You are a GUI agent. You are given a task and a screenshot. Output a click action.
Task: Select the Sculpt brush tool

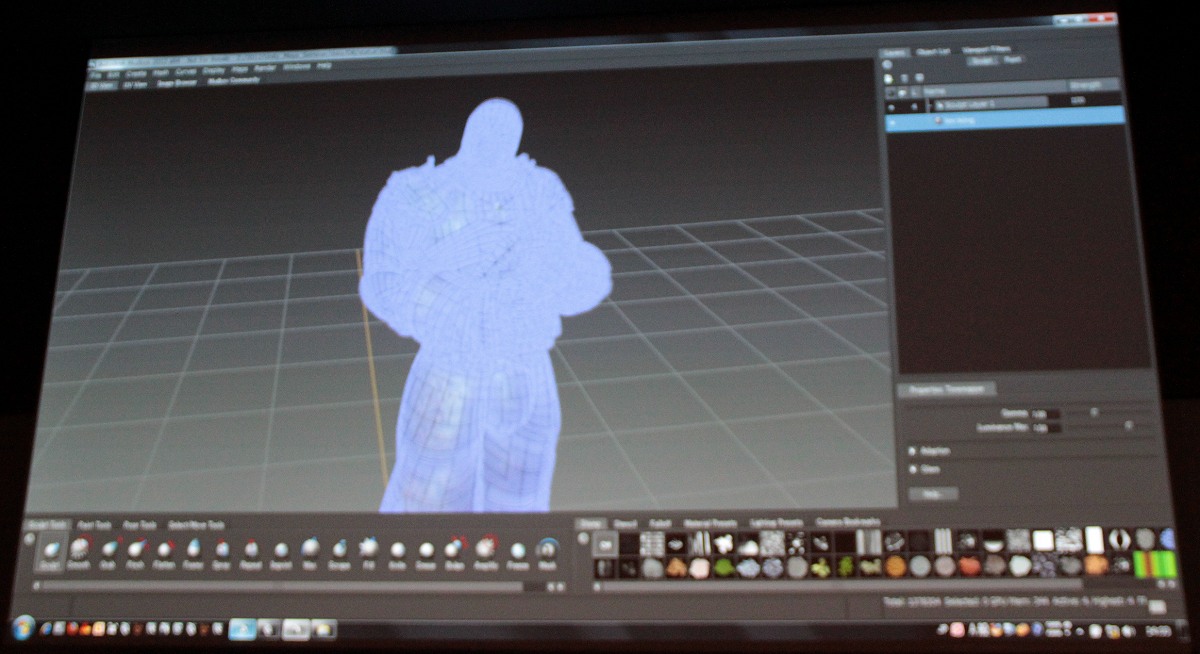(x=52, y=549)
